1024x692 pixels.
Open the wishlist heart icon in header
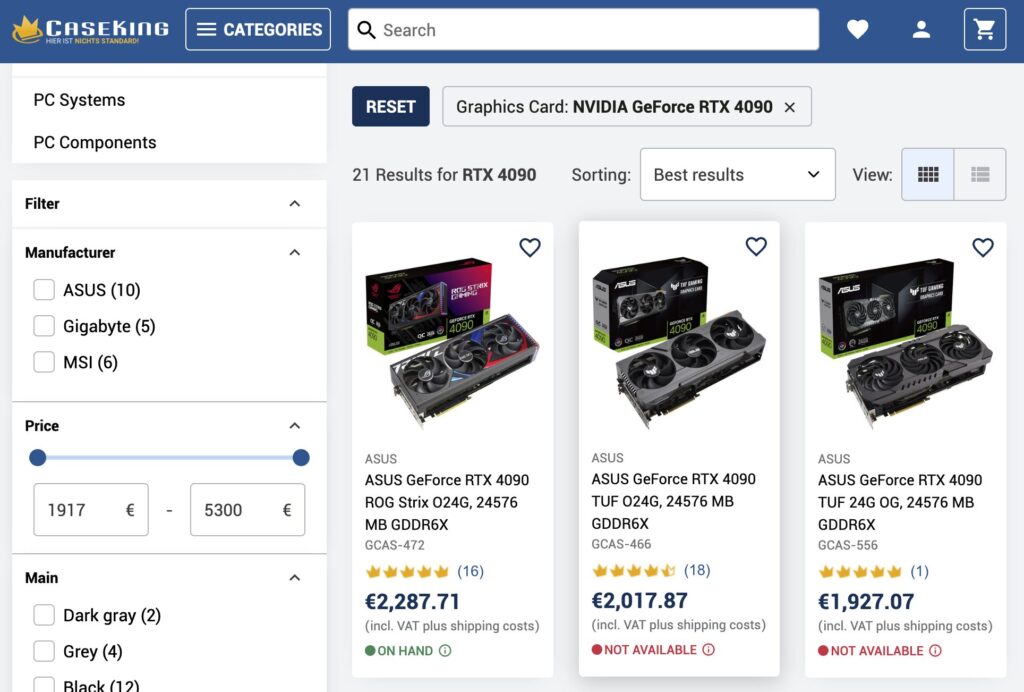tap(857, 30)
